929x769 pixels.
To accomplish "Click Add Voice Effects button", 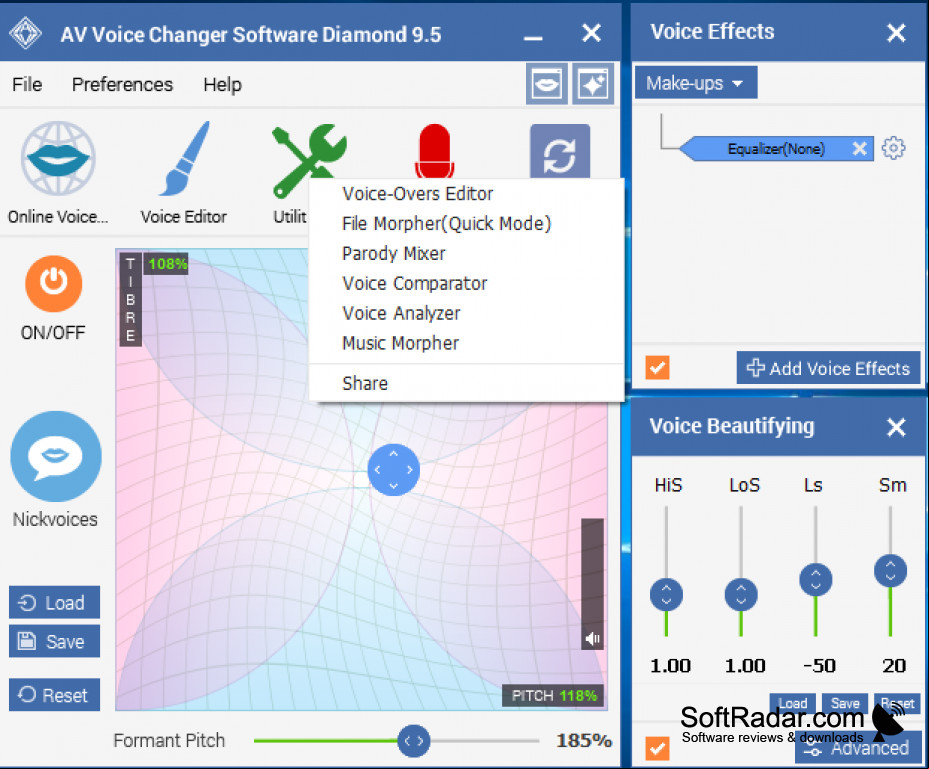I will [x=828, y=368].
